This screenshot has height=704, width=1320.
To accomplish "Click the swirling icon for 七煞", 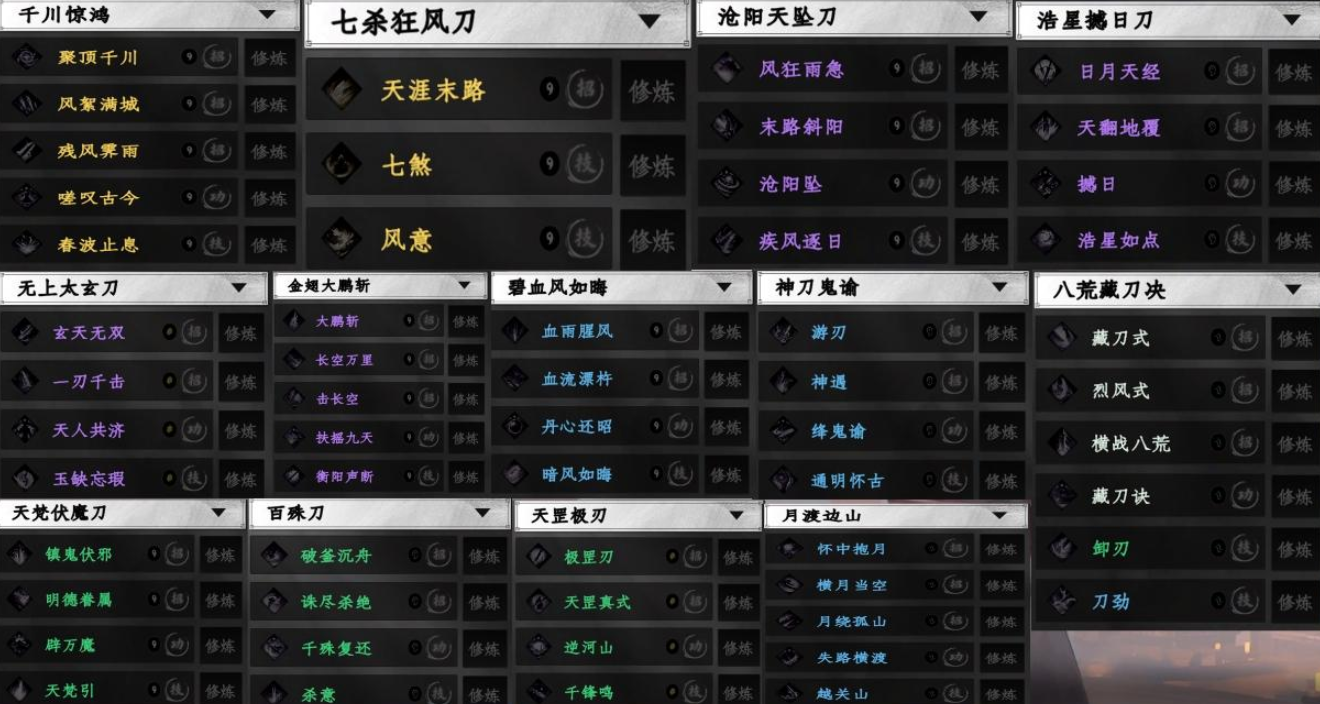I will point(341,164).
